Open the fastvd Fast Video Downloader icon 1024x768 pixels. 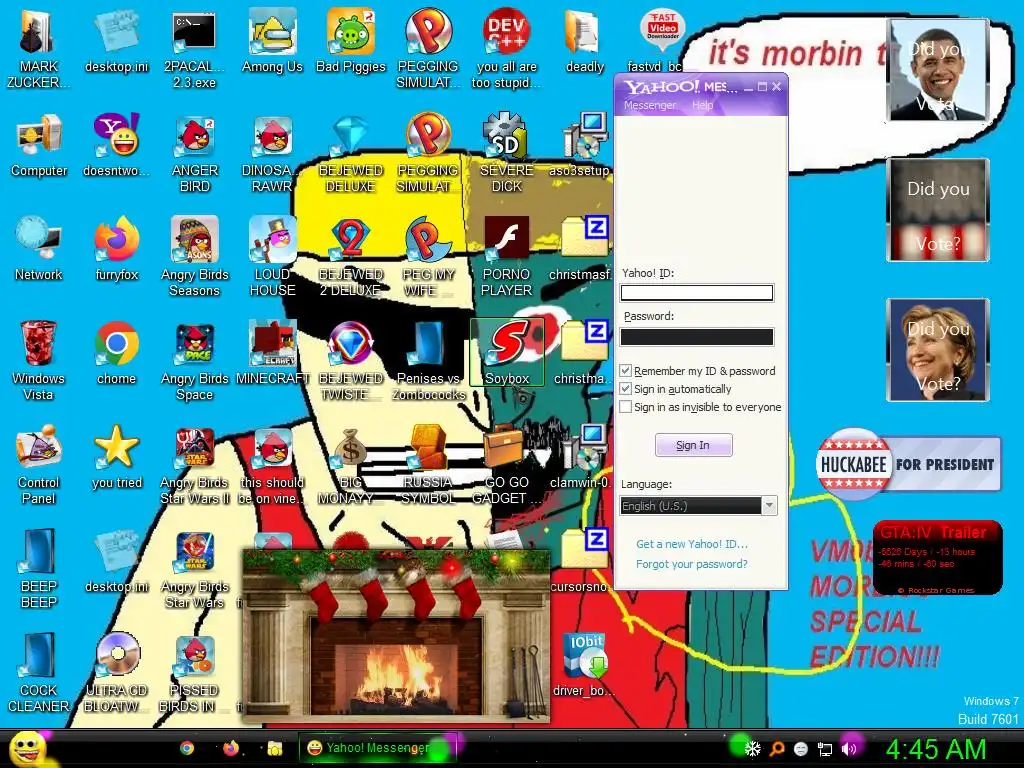coord(660,42)
